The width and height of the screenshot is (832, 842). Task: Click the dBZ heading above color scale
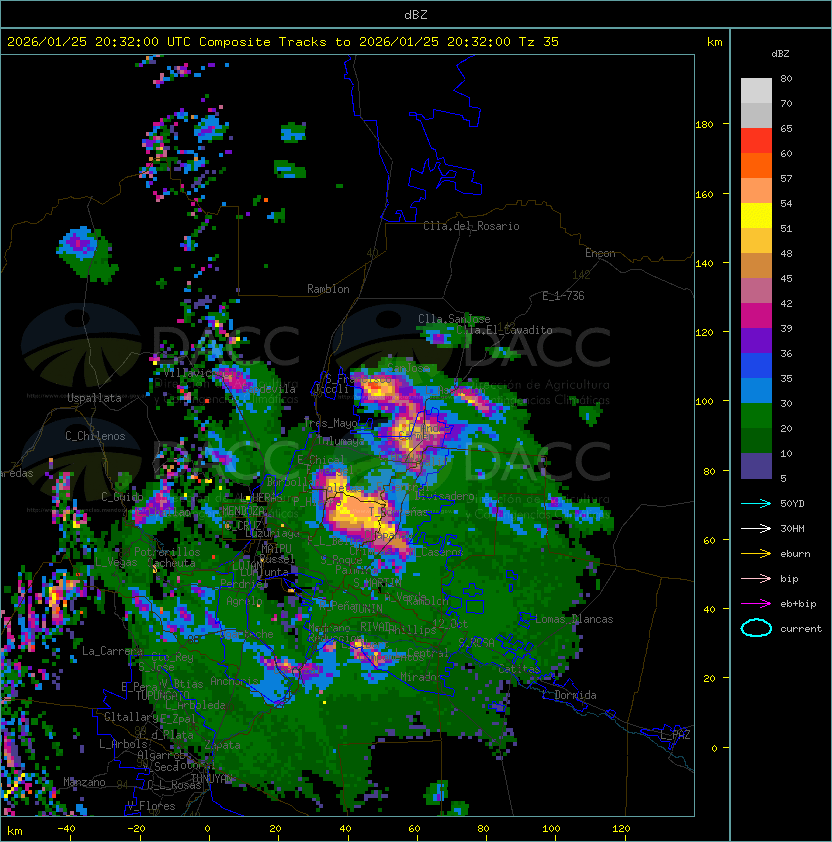[780, 54]
